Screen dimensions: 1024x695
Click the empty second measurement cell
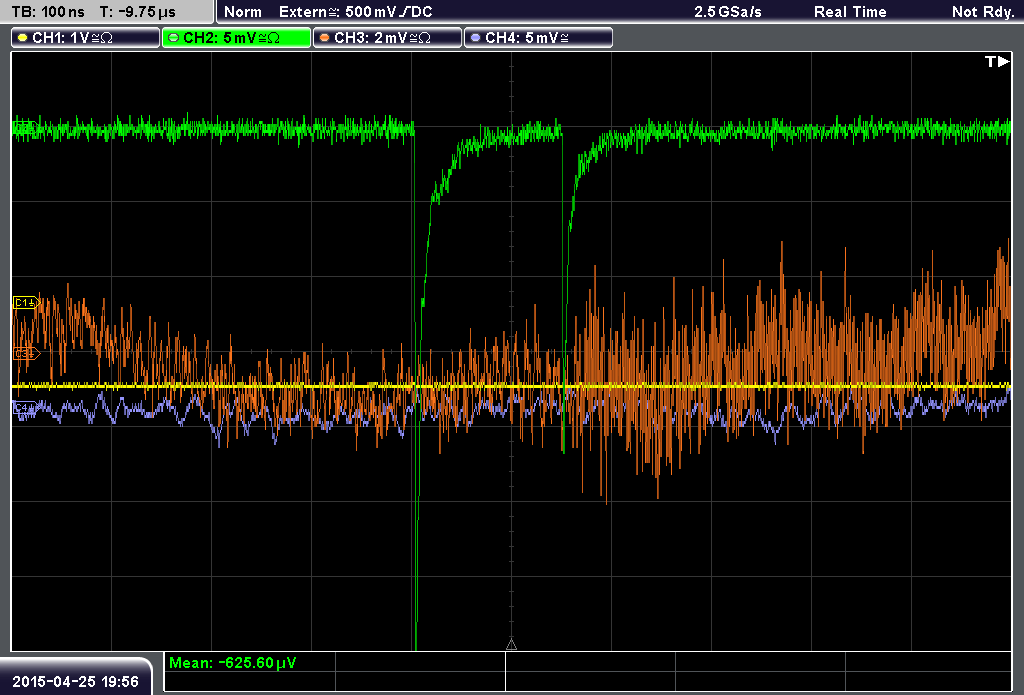pyautogui.click(x=420, y=662)
